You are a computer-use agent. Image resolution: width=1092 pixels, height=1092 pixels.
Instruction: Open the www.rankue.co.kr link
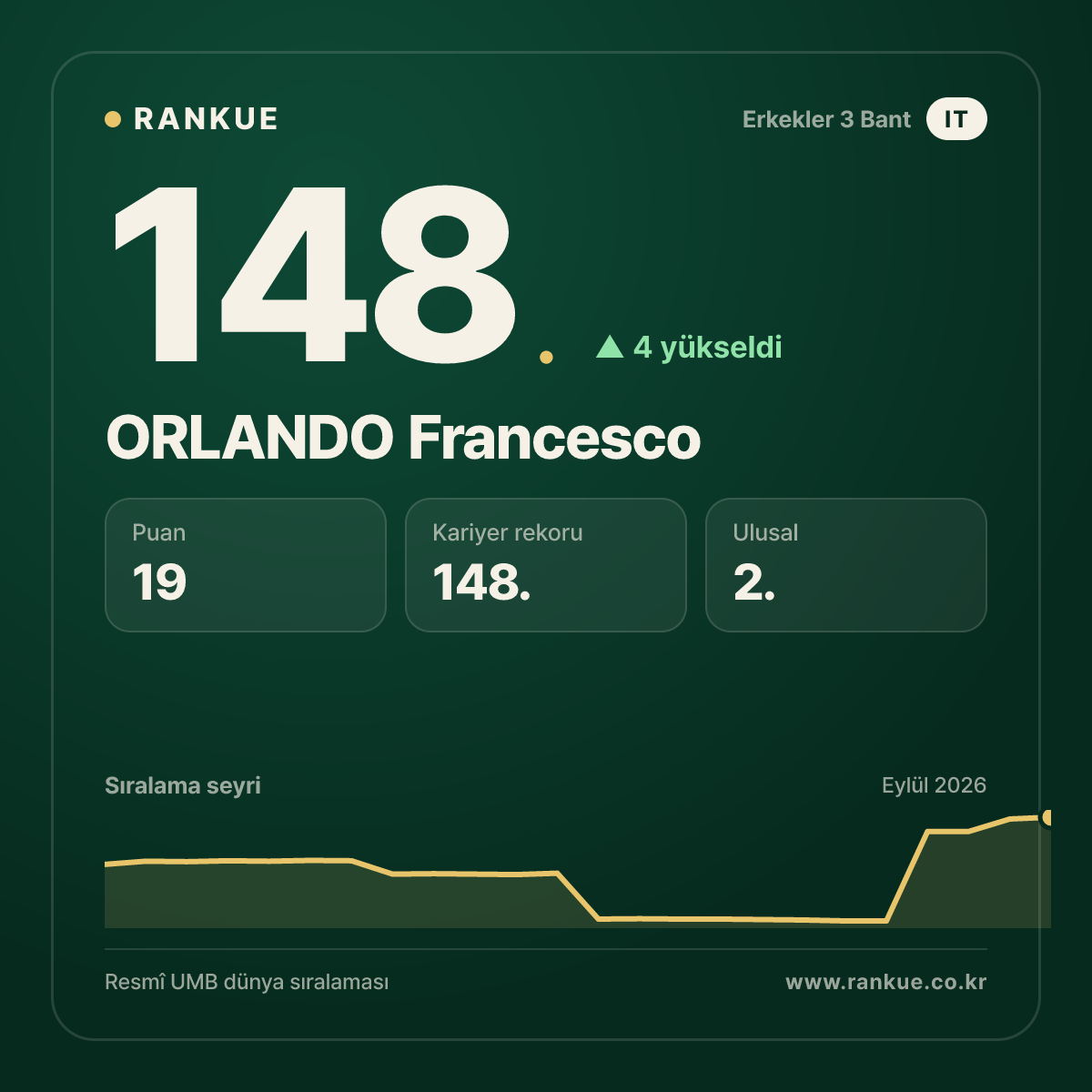886,983
